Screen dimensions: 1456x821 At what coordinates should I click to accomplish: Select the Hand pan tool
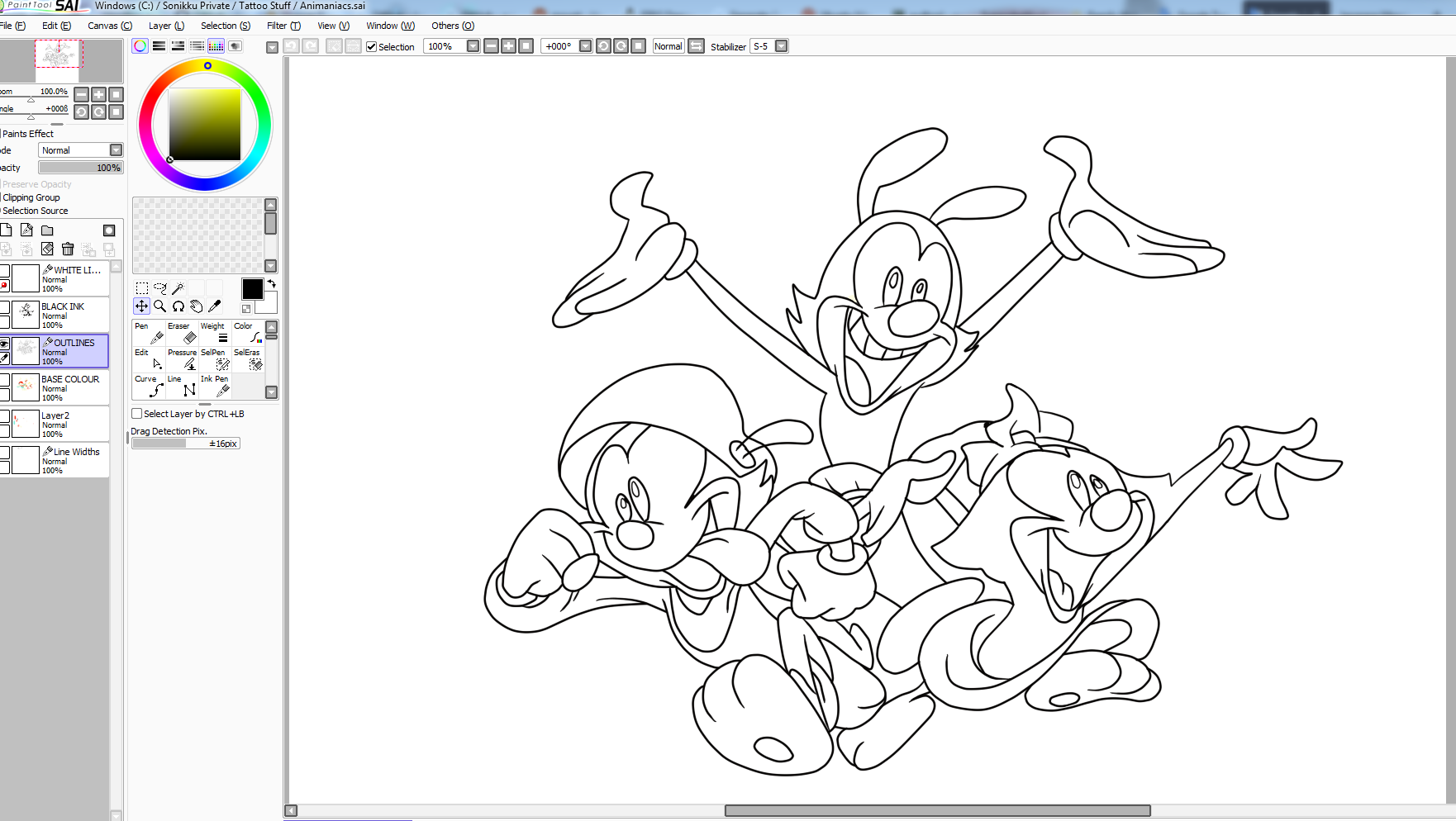(197, 306)
